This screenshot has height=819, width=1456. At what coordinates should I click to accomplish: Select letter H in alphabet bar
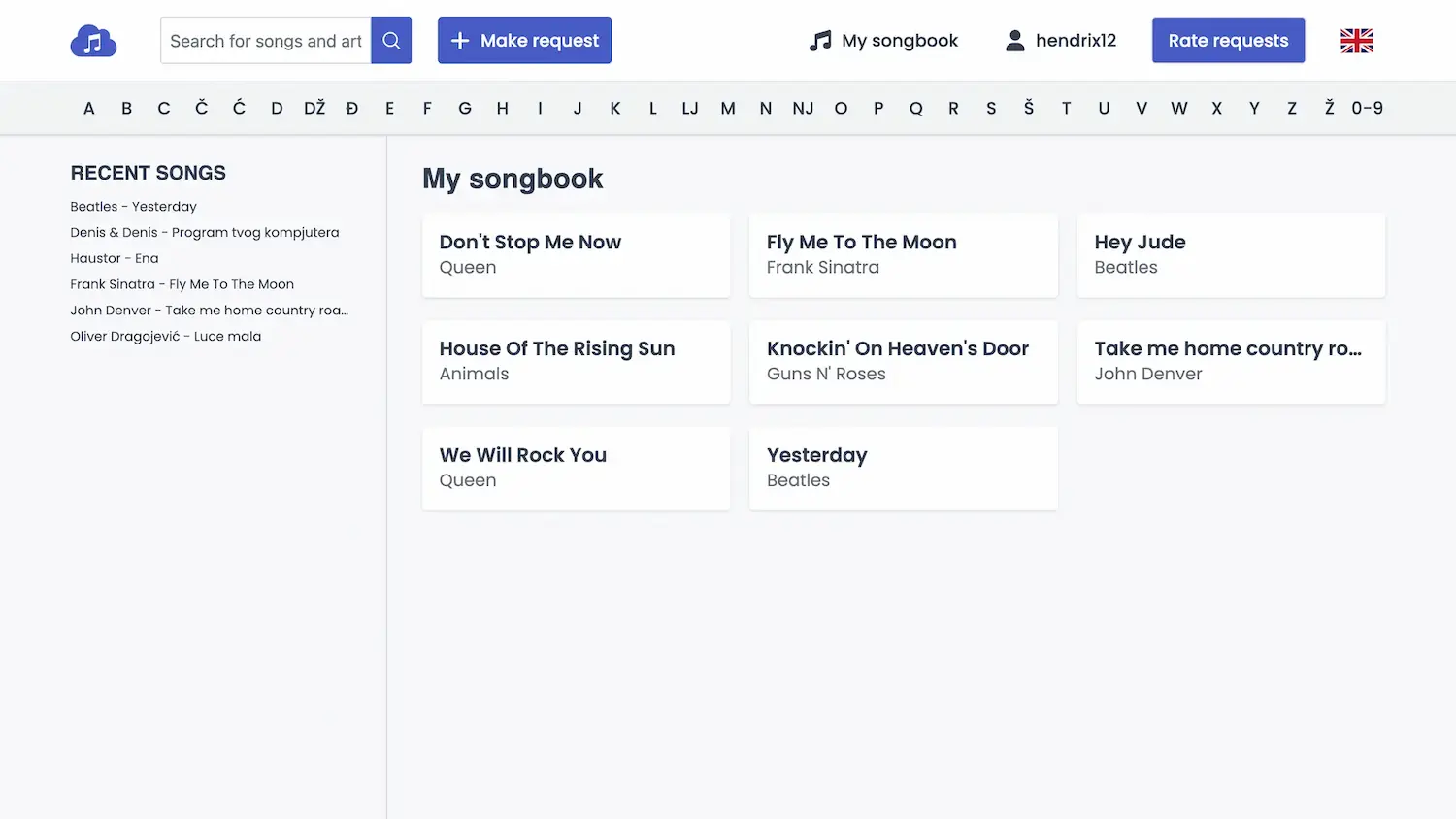[503, 109]
